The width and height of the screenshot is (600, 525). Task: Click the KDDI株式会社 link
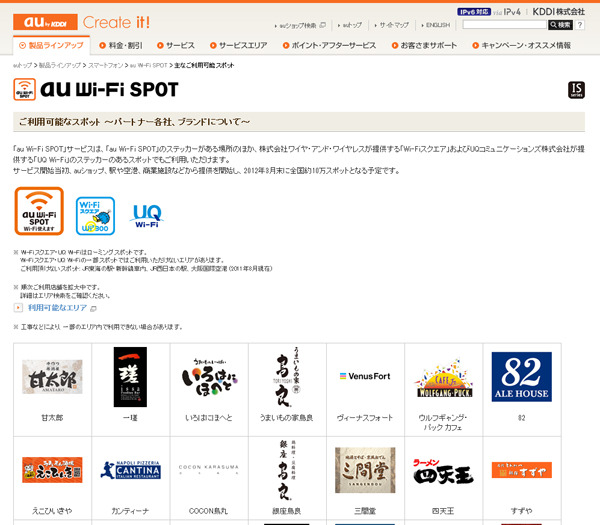coord(559,12)
